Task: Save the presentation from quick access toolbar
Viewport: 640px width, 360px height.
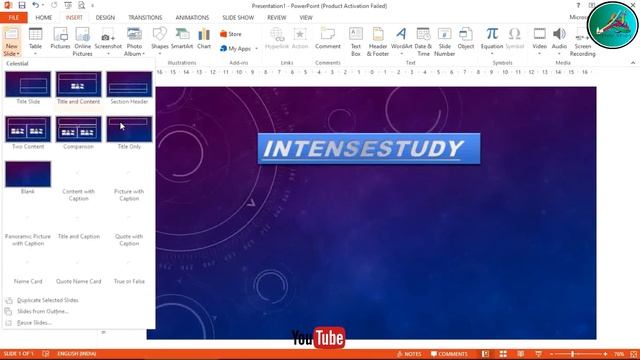Action: (x=22, y=5)
